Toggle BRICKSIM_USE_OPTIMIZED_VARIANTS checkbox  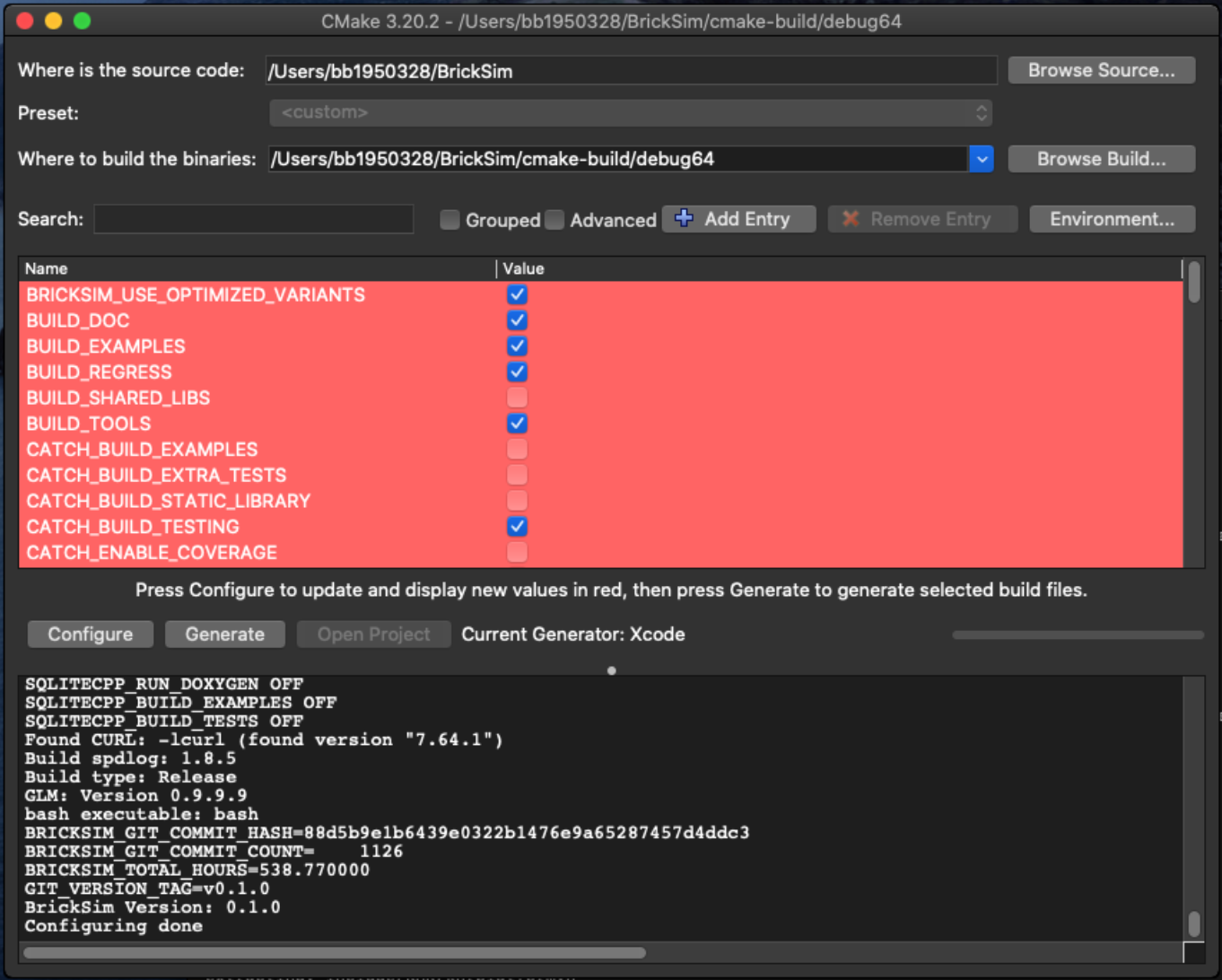[517, 294]
